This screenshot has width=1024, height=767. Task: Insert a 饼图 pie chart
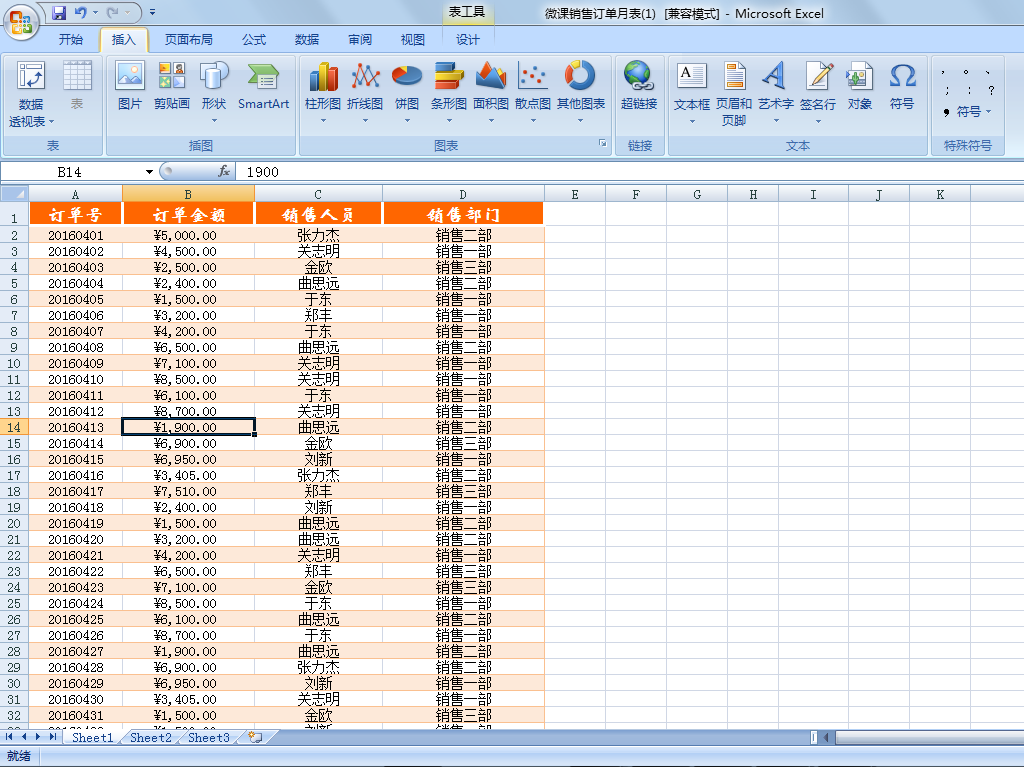407,91
